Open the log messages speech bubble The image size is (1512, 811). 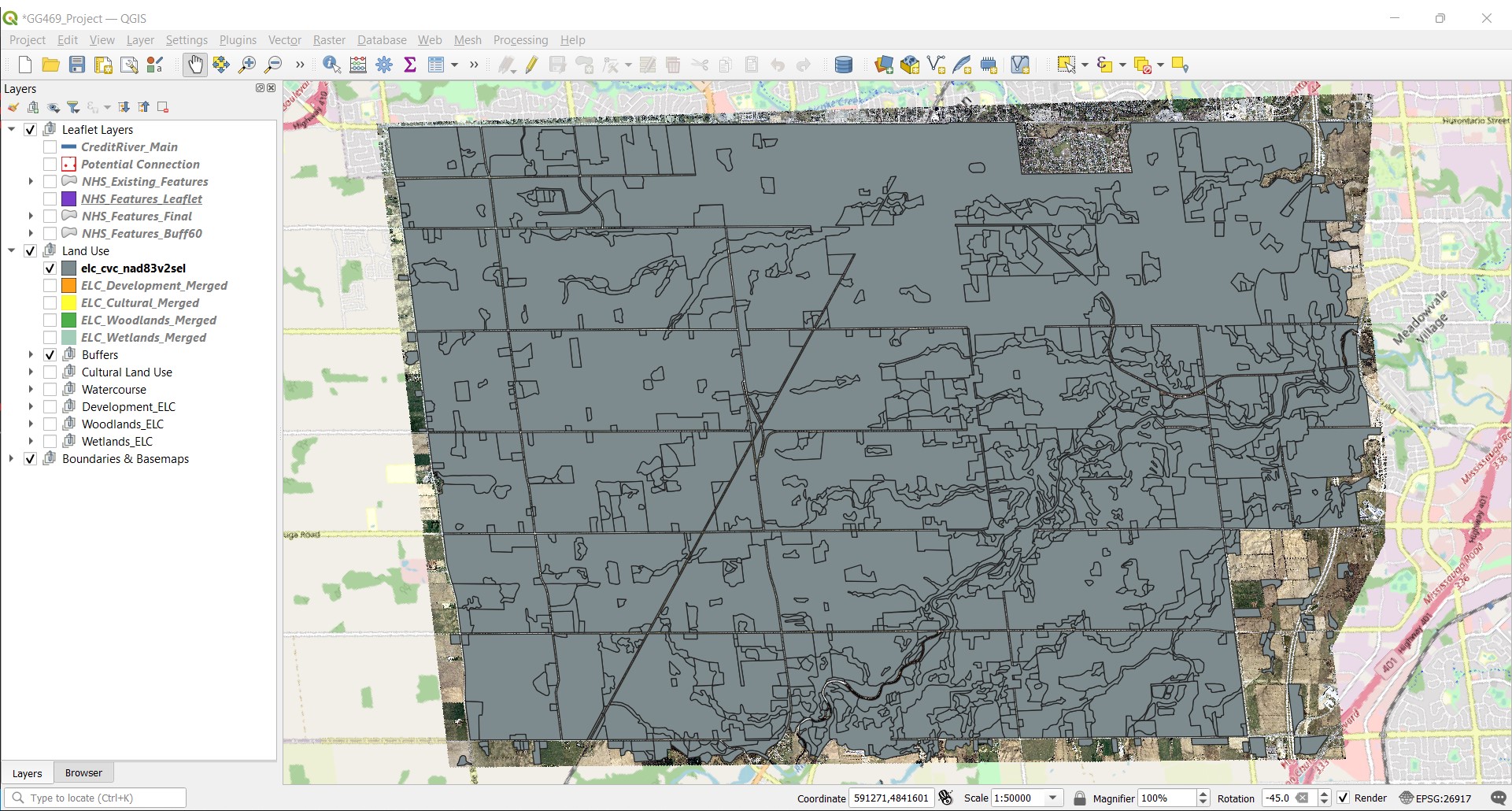1498,798
